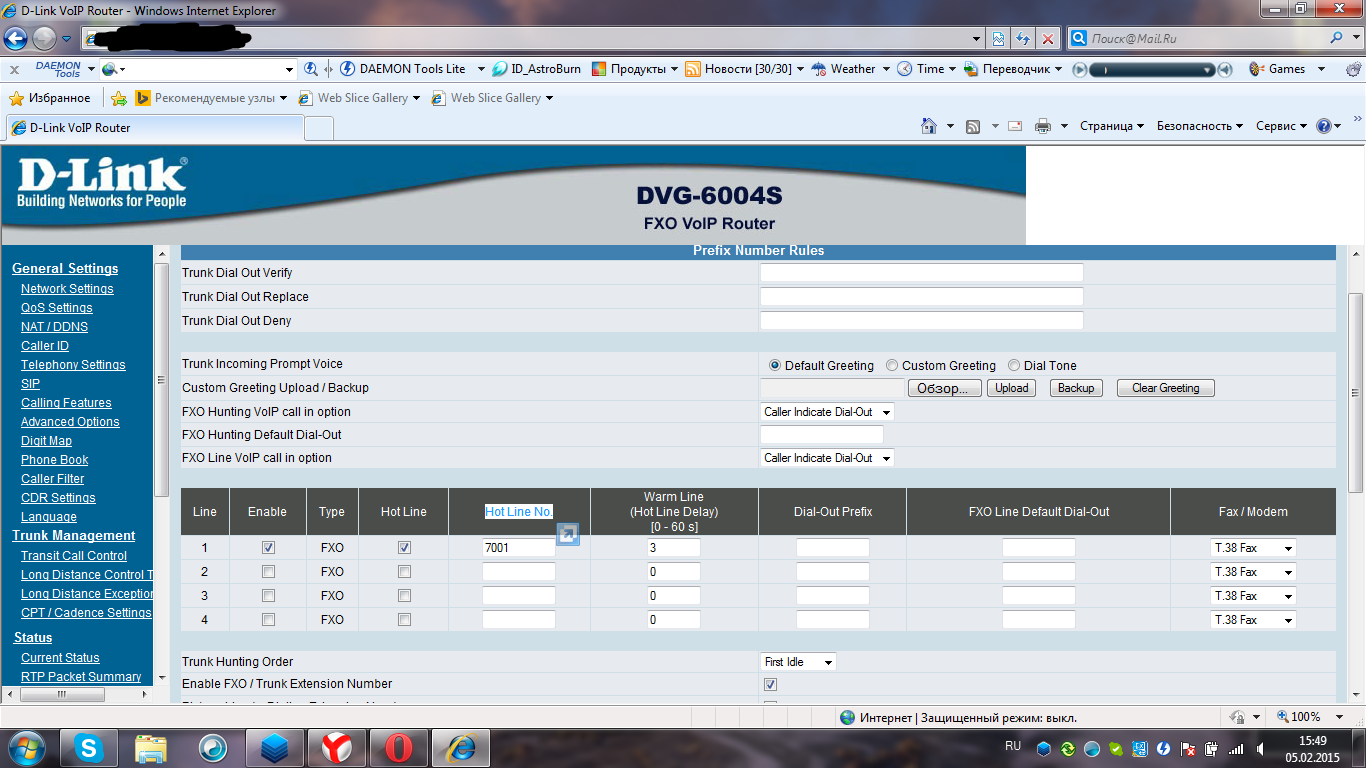Click the toolbar media player progress slider
This screenshot has width=1366, height=768.
(1152, 69)
